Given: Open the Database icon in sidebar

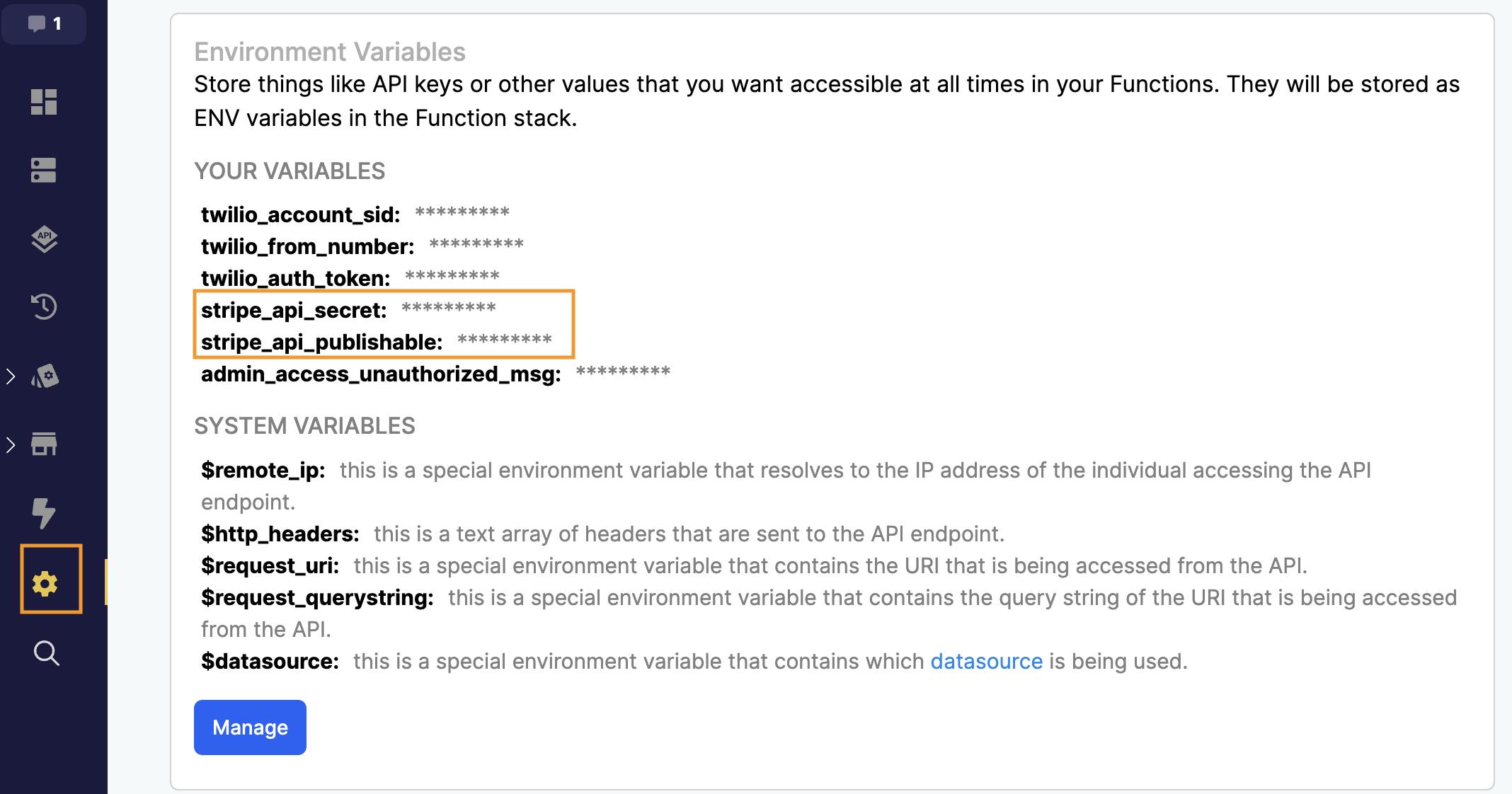Looking at the screenshot, I should [x=44, y=171].
